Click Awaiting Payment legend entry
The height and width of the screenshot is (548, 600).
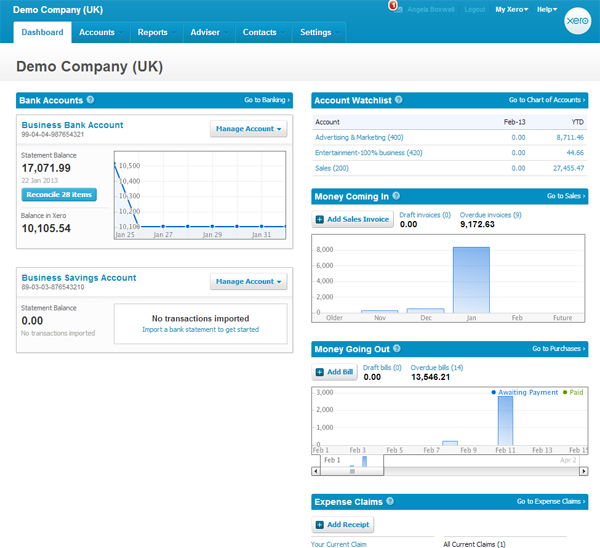click(x=525, y=392)
